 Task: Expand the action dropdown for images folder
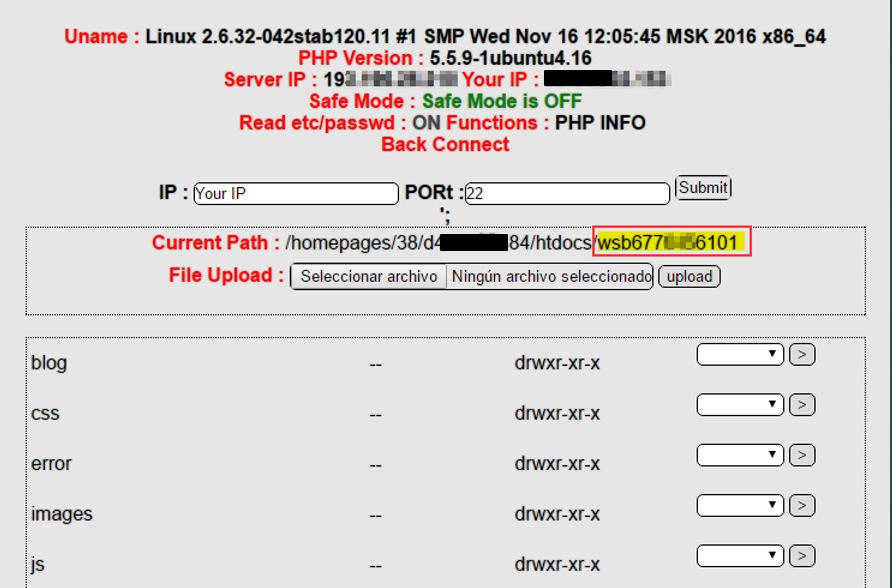[740, 505]
